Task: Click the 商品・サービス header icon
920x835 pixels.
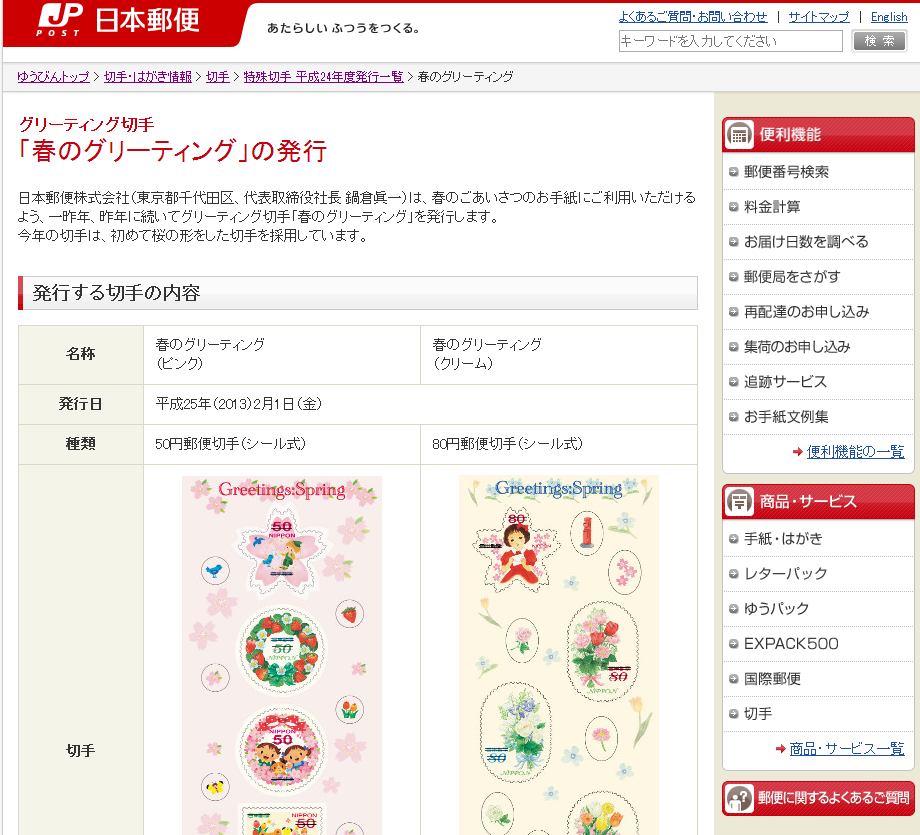Action: pos(739,502)
